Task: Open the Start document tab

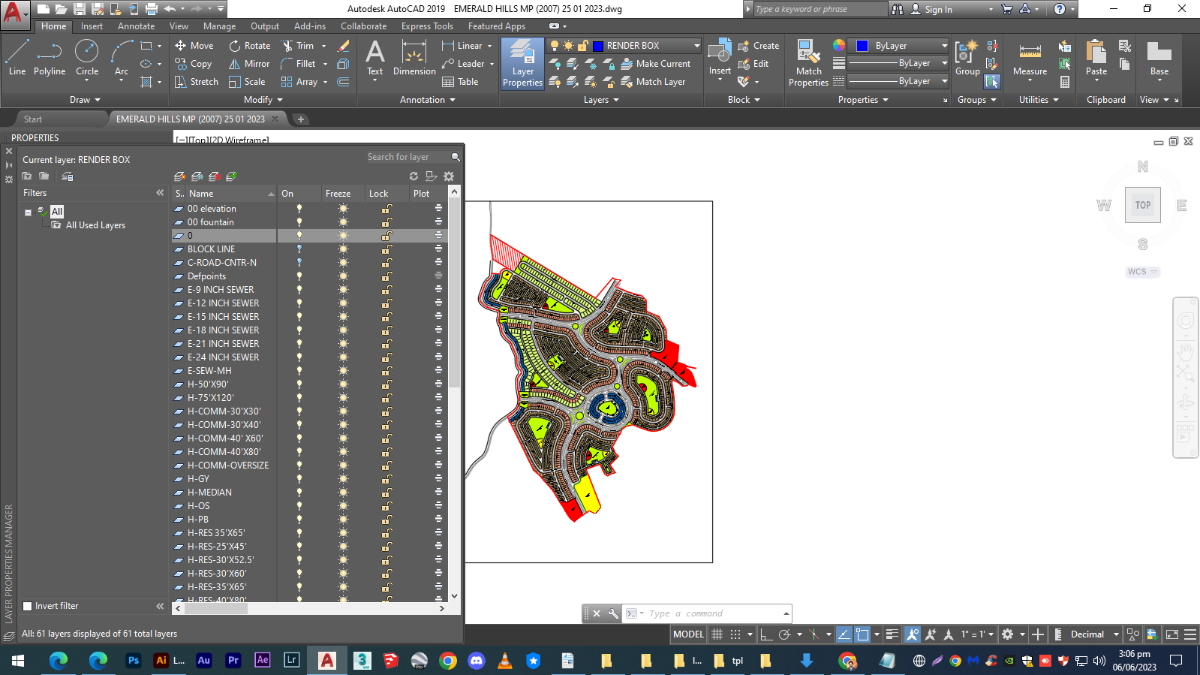Action: tap(33, 119)
